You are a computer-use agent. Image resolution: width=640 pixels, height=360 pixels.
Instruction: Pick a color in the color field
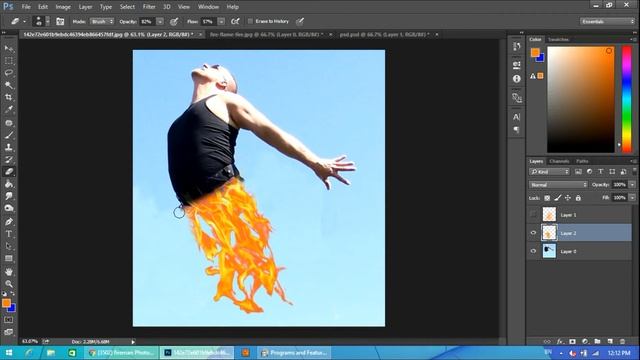point(580,100)
